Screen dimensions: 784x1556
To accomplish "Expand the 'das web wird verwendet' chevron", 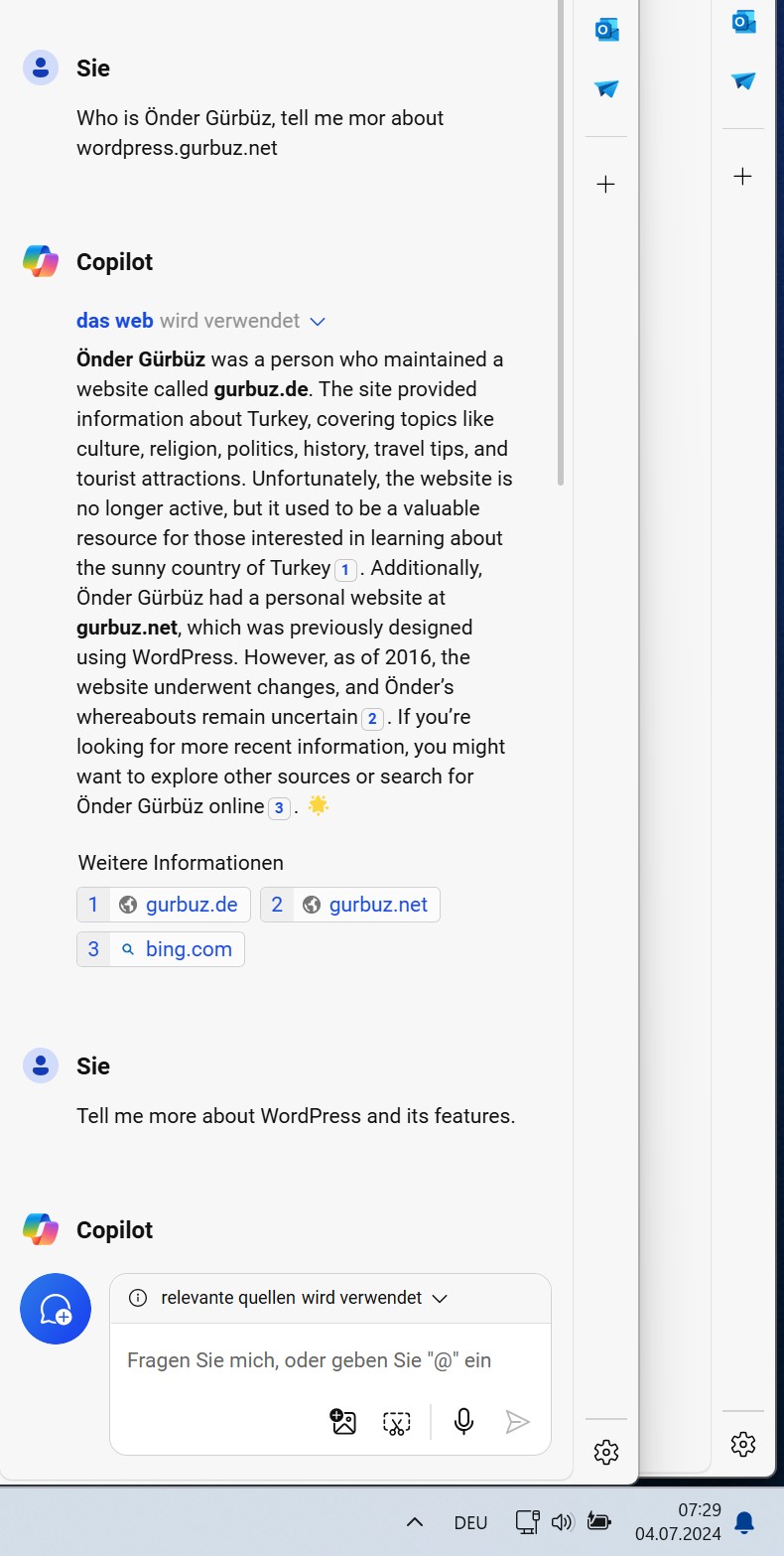I will click(318, 321).
